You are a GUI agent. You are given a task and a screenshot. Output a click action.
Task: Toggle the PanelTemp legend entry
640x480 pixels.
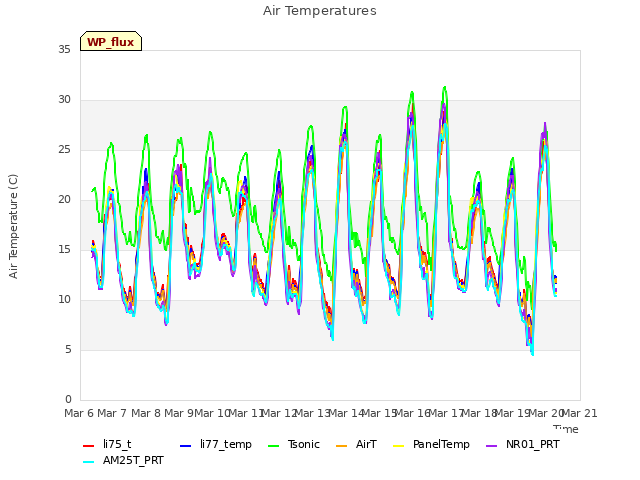tap(431, 444)
